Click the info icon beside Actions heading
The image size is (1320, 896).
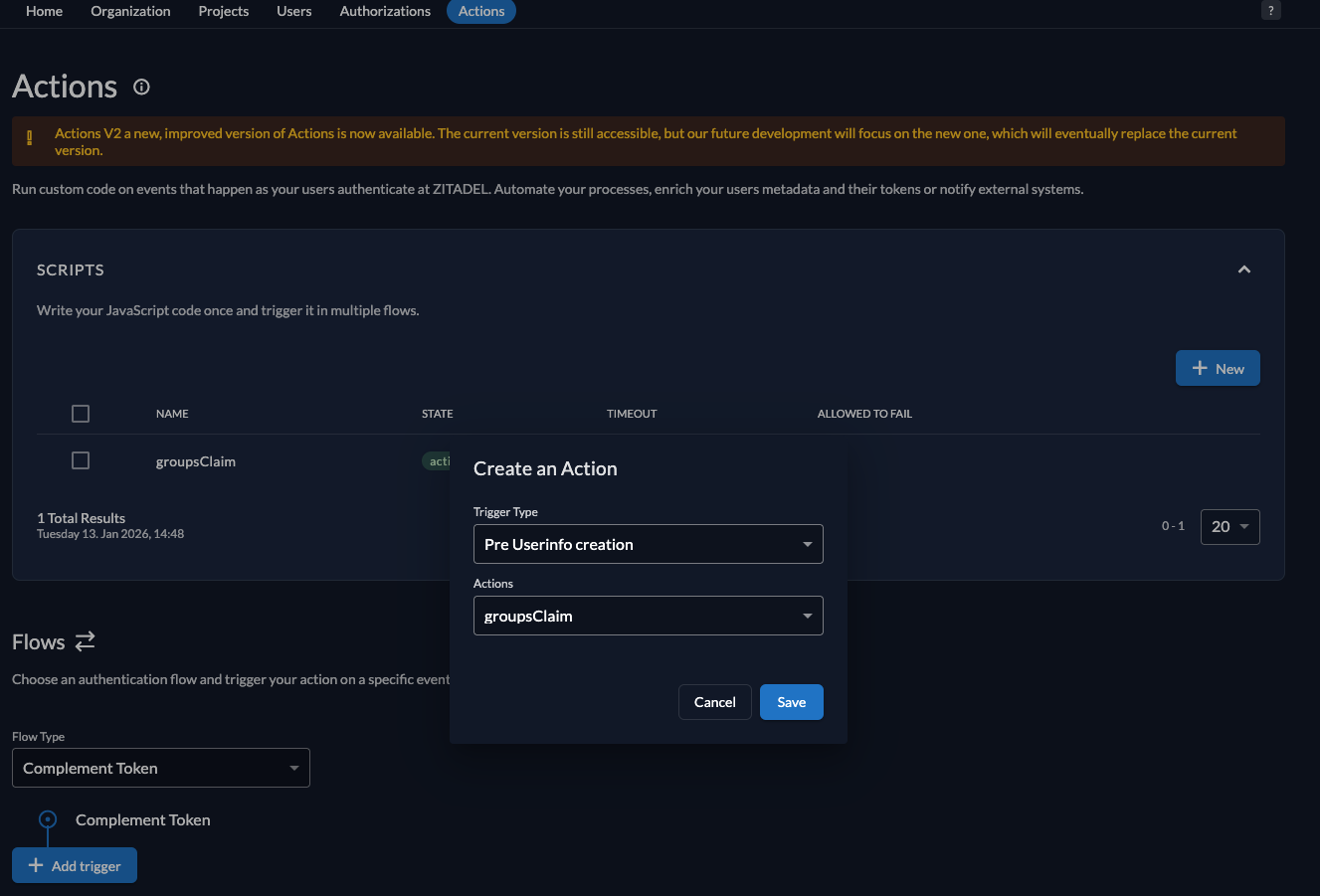coord(141,88)
